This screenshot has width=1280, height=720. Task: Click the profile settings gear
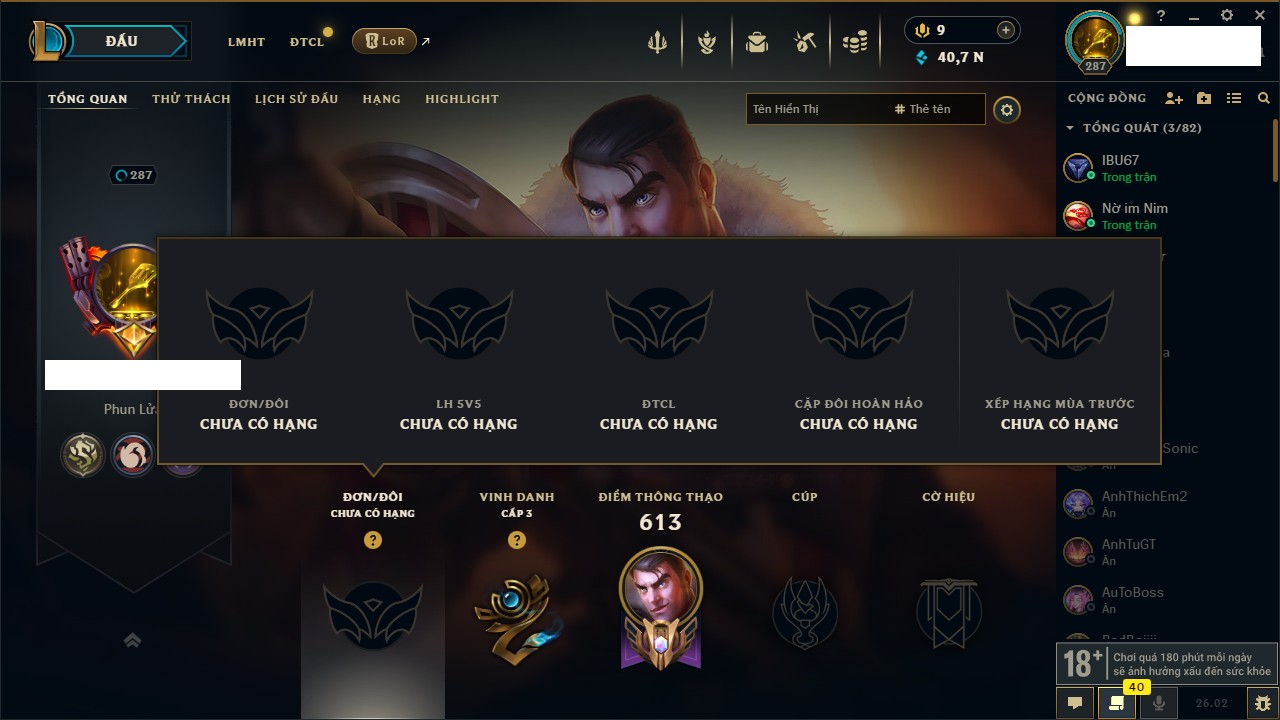1007,109
